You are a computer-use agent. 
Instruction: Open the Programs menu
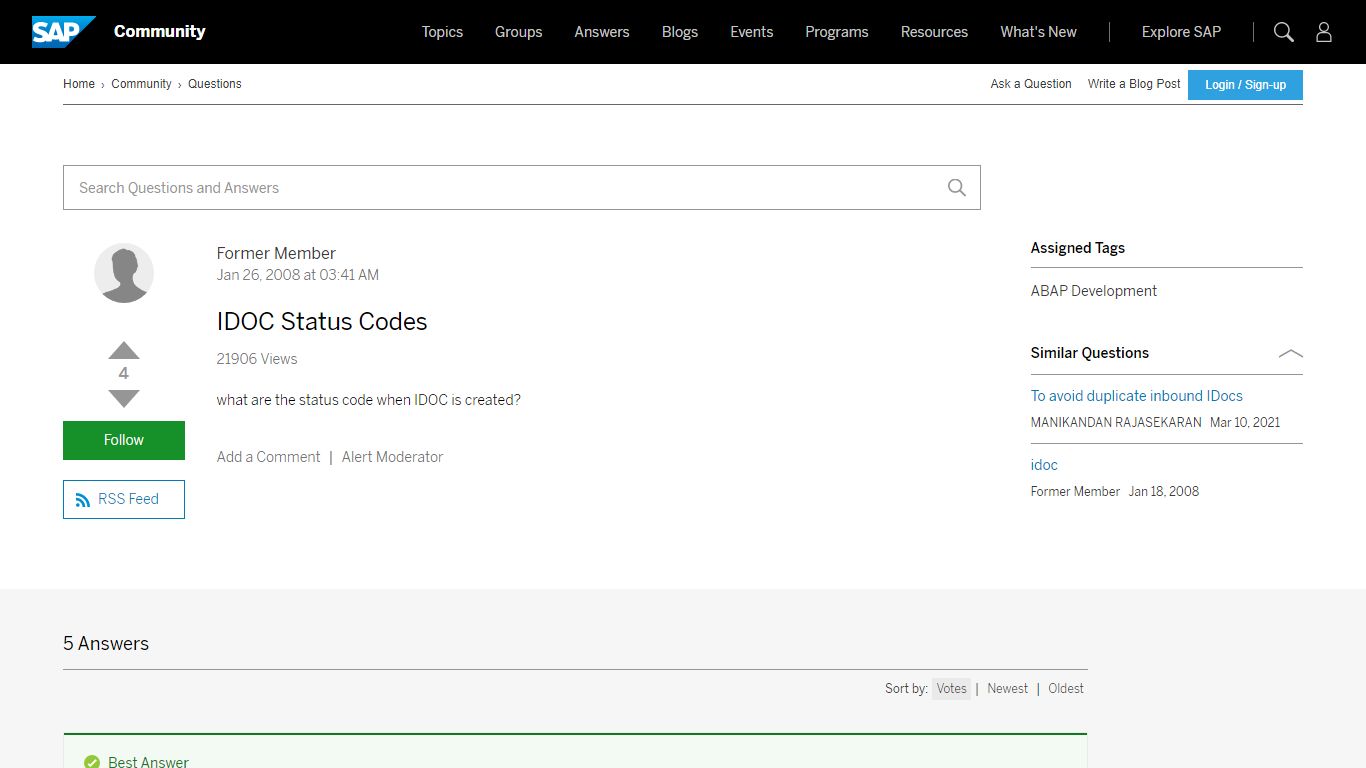(x=837, y=32)
